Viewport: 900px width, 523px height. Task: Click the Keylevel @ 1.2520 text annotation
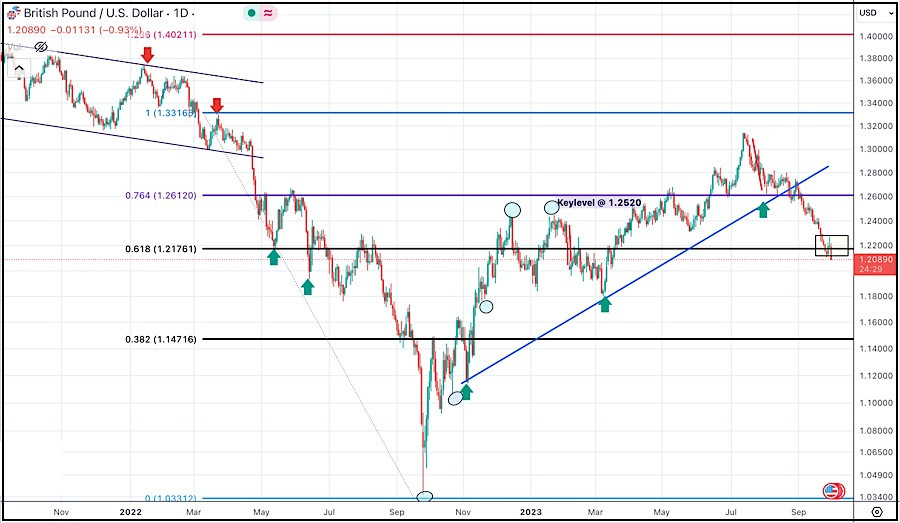(599, 203)
